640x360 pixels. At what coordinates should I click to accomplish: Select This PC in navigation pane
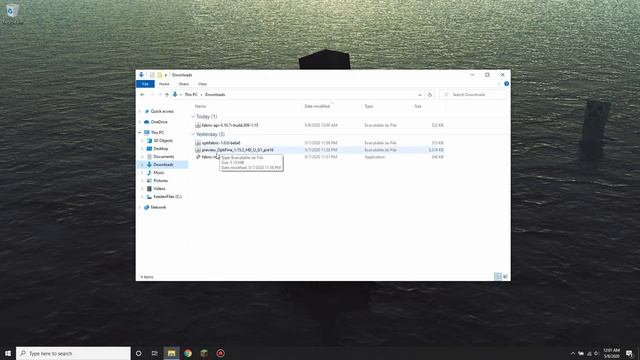click(x=157, y=133)
